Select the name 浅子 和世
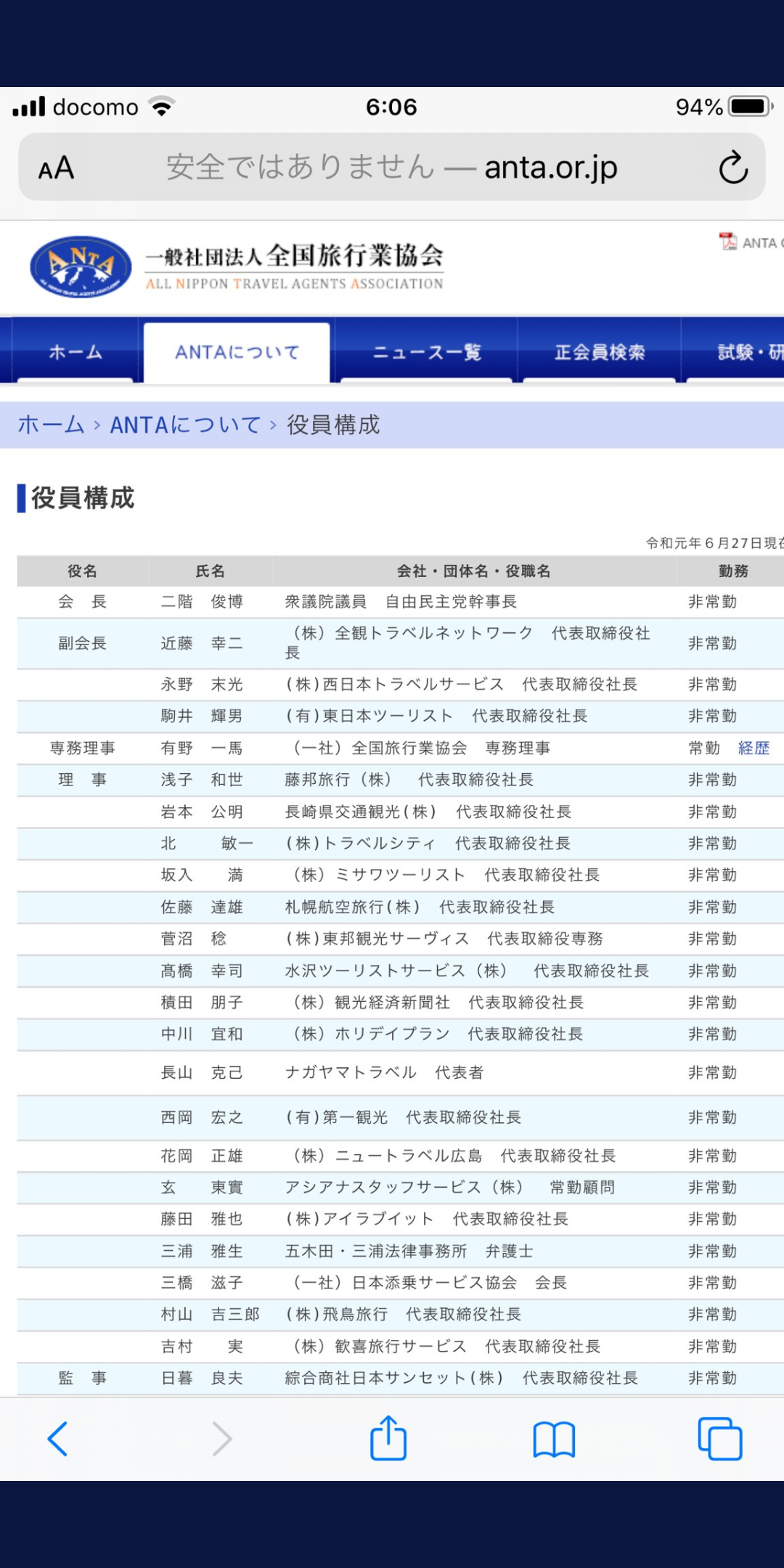 202,780
